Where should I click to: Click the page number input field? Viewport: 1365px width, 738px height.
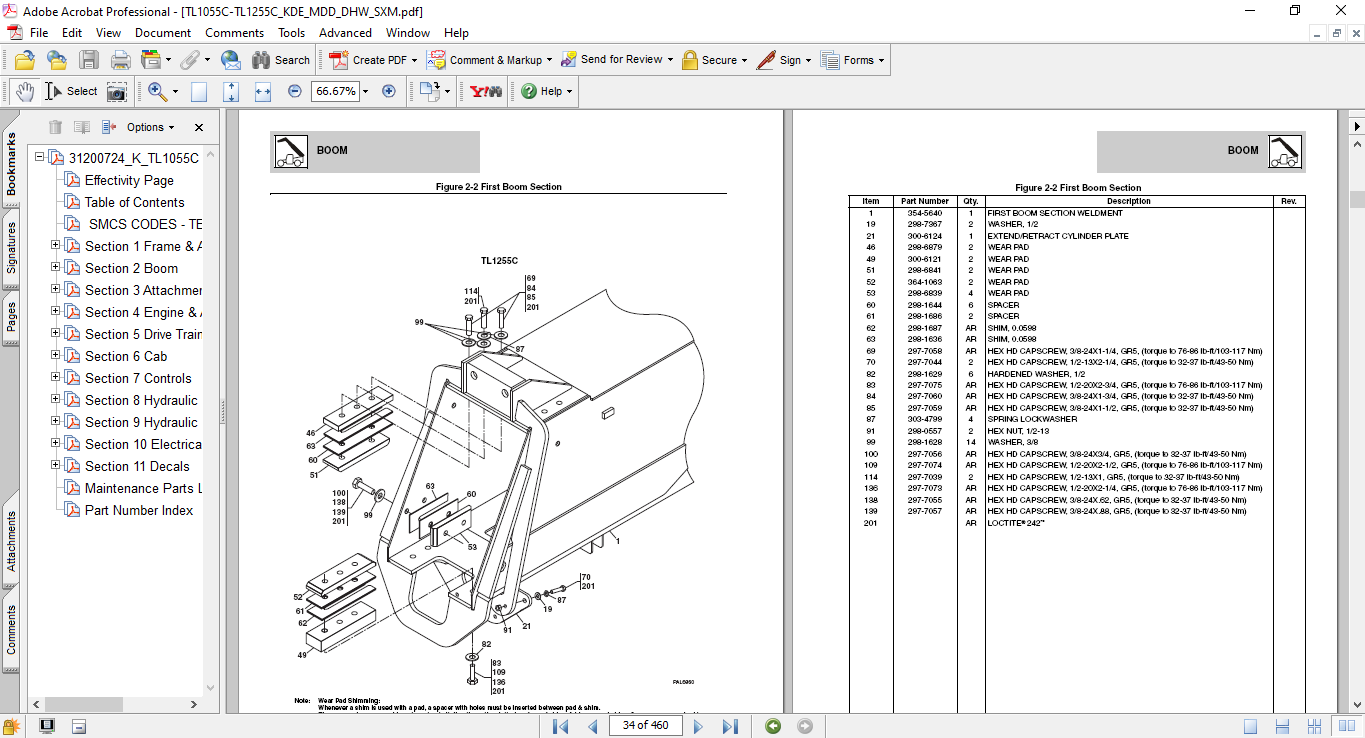tap(645, 725)
